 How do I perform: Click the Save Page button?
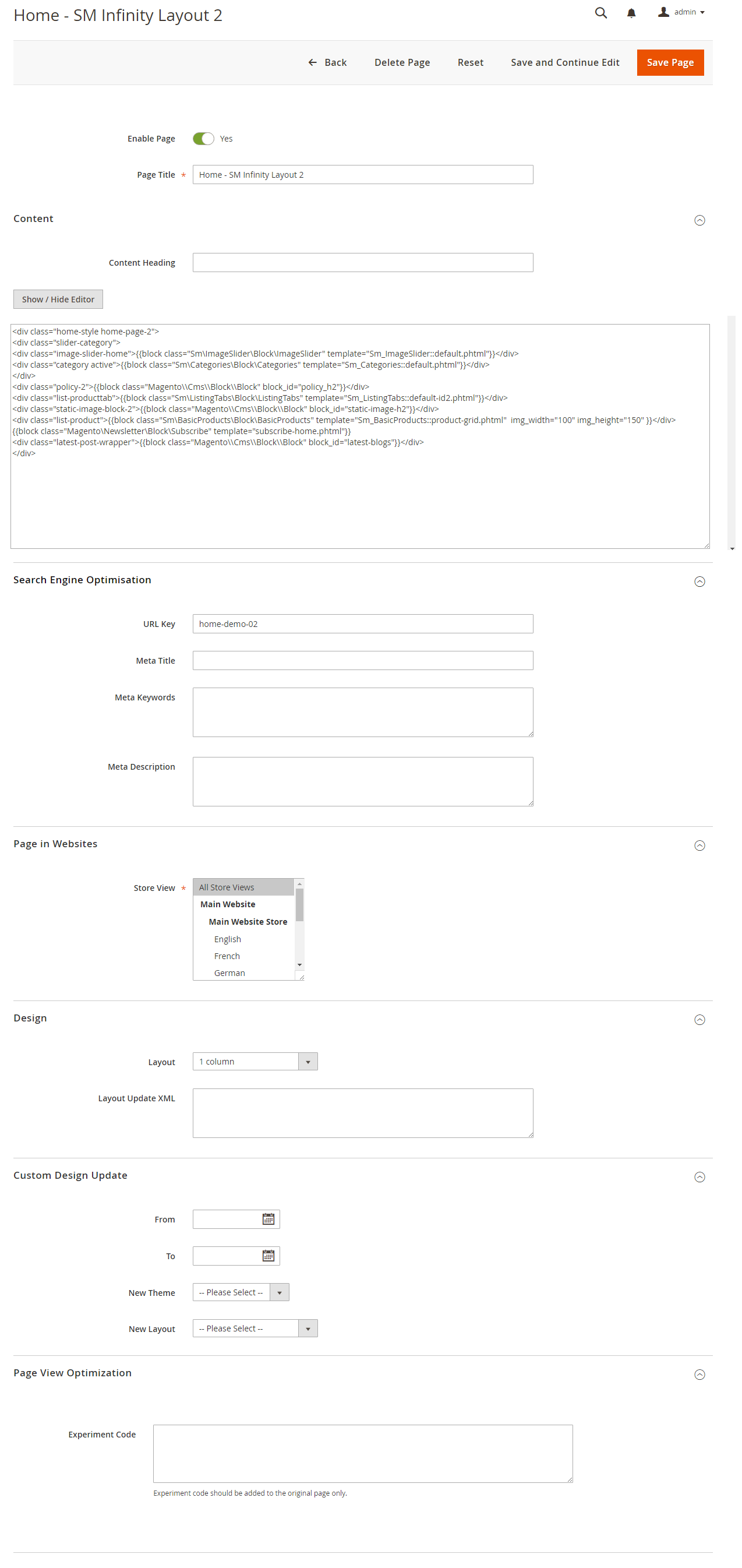click(670, 62)
